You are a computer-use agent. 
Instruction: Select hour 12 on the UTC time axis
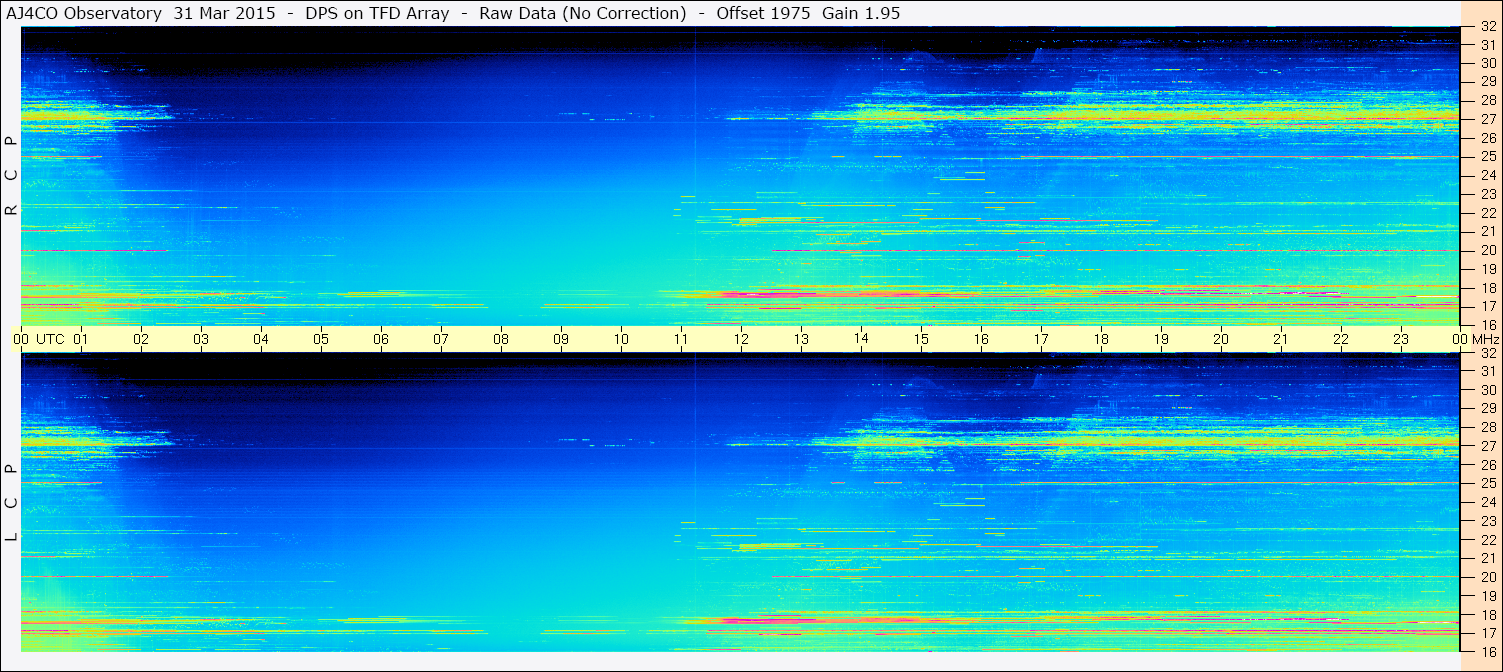741,339
